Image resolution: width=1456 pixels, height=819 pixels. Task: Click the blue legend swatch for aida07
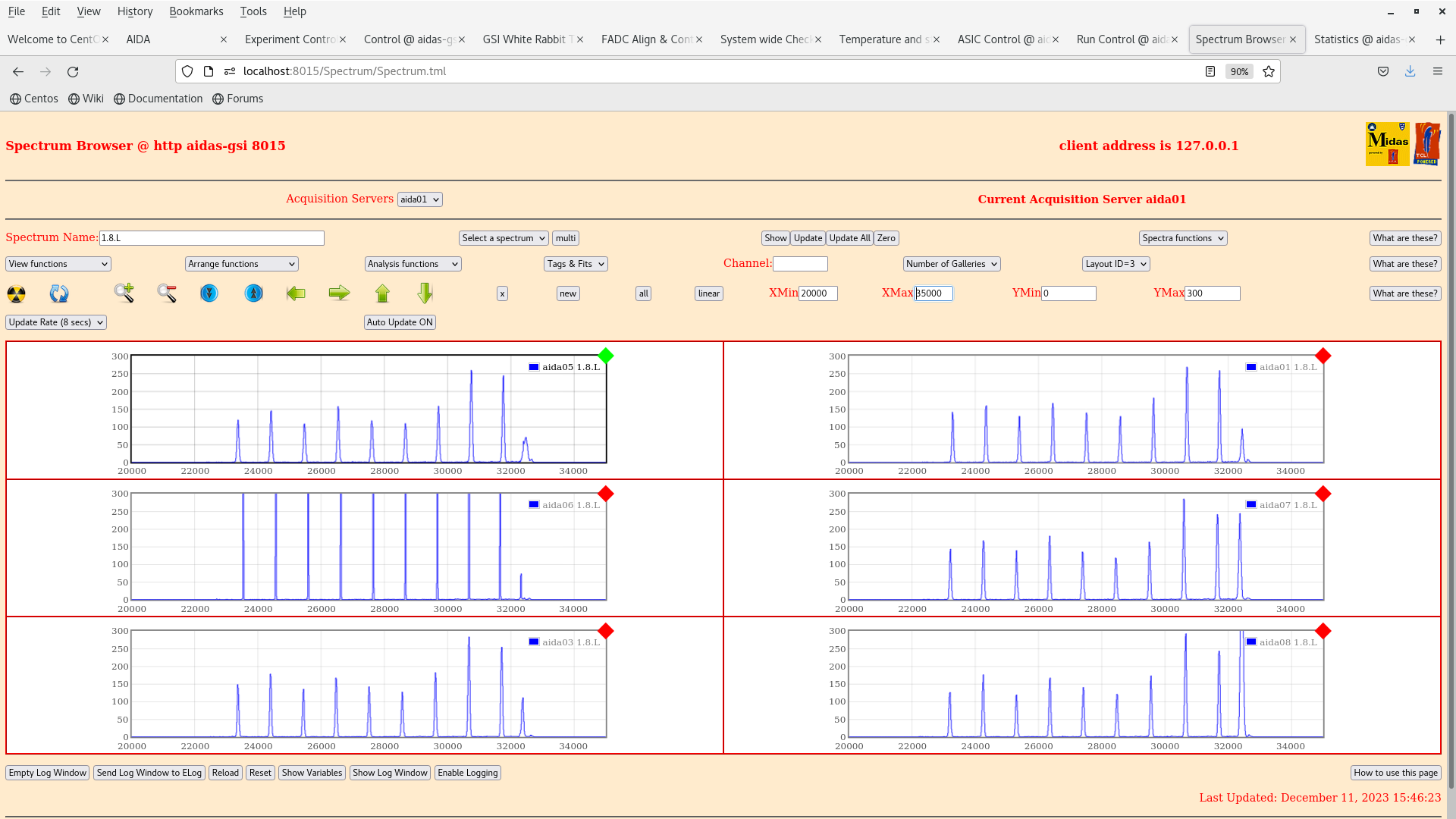tap(1251, 505)
